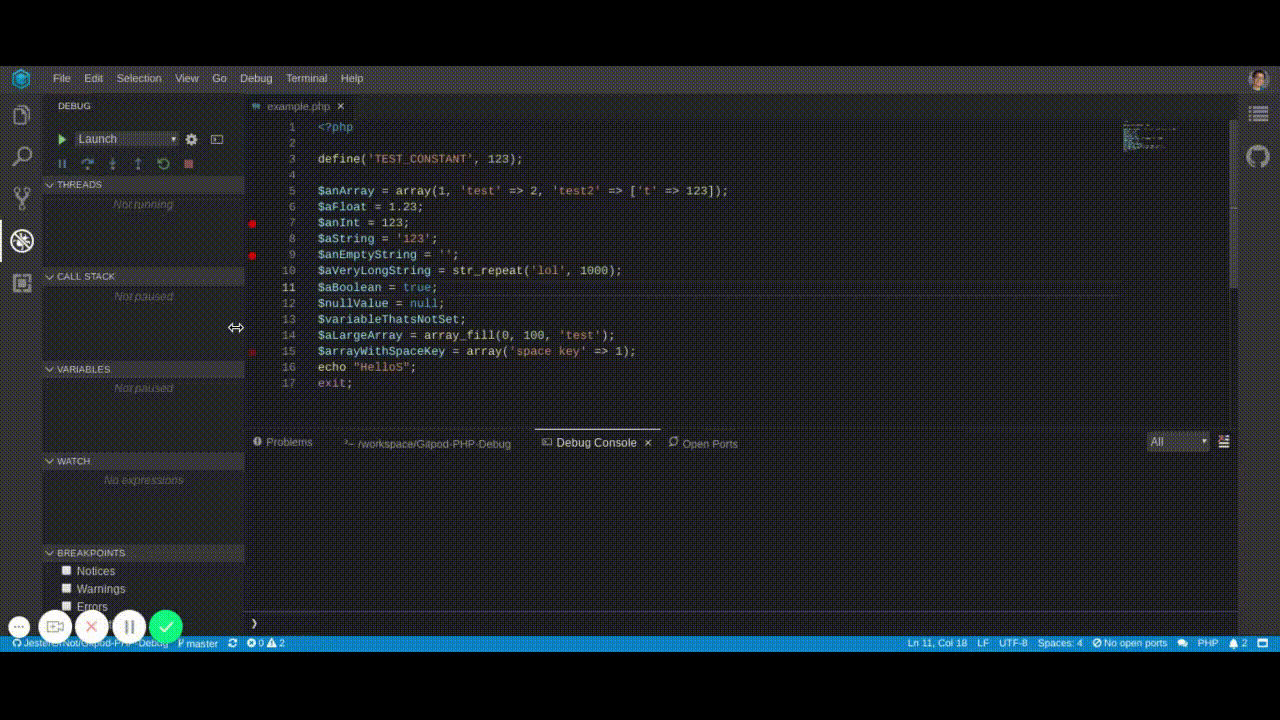Open the Edit menu

tap(93, 78)
